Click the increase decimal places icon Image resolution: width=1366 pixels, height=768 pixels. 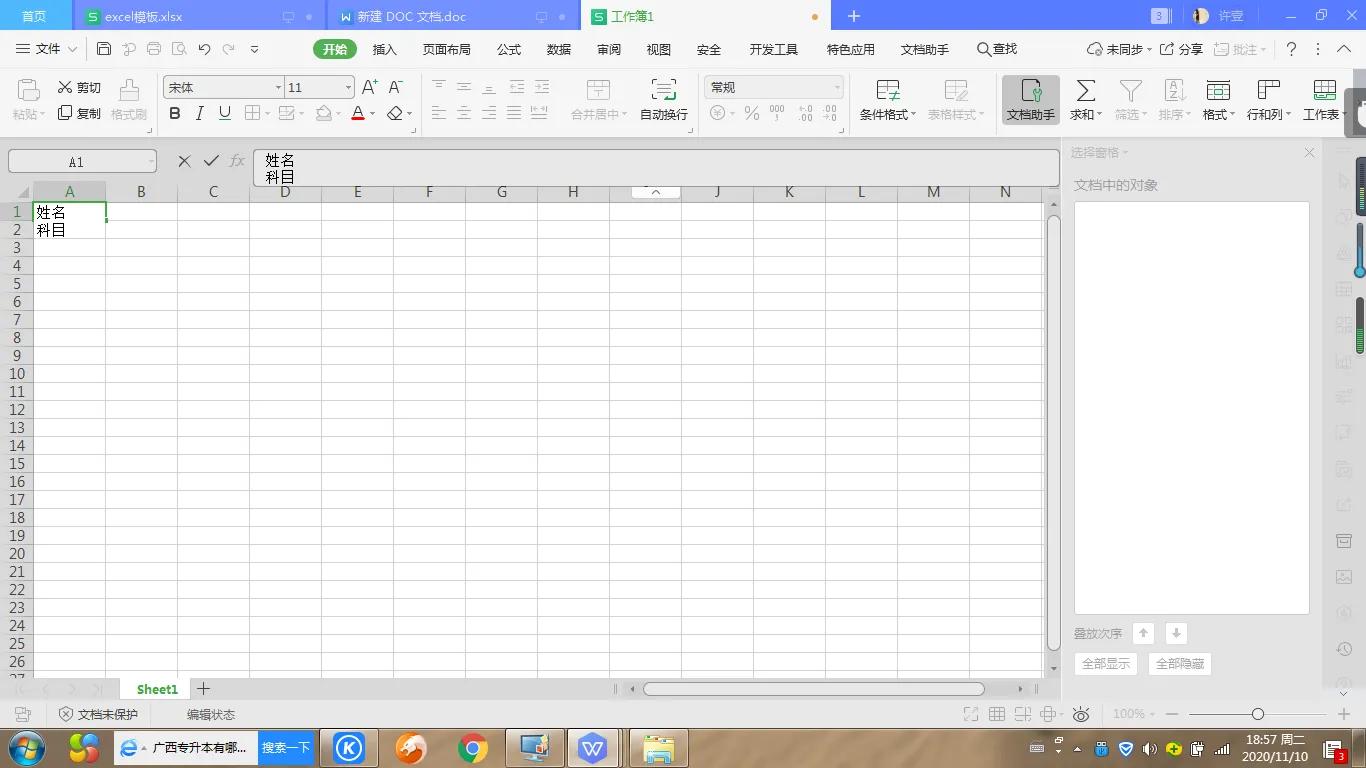[x=805, y=114]
